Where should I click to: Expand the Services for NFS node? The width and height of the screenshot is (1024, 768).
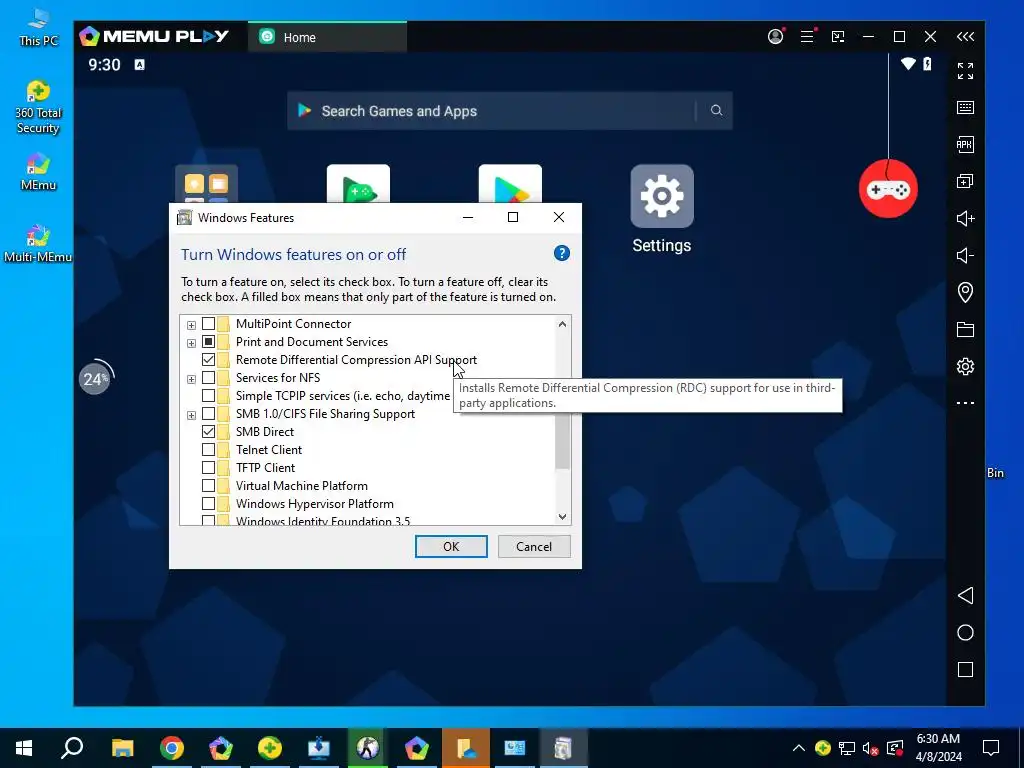[x=191, y=379]
